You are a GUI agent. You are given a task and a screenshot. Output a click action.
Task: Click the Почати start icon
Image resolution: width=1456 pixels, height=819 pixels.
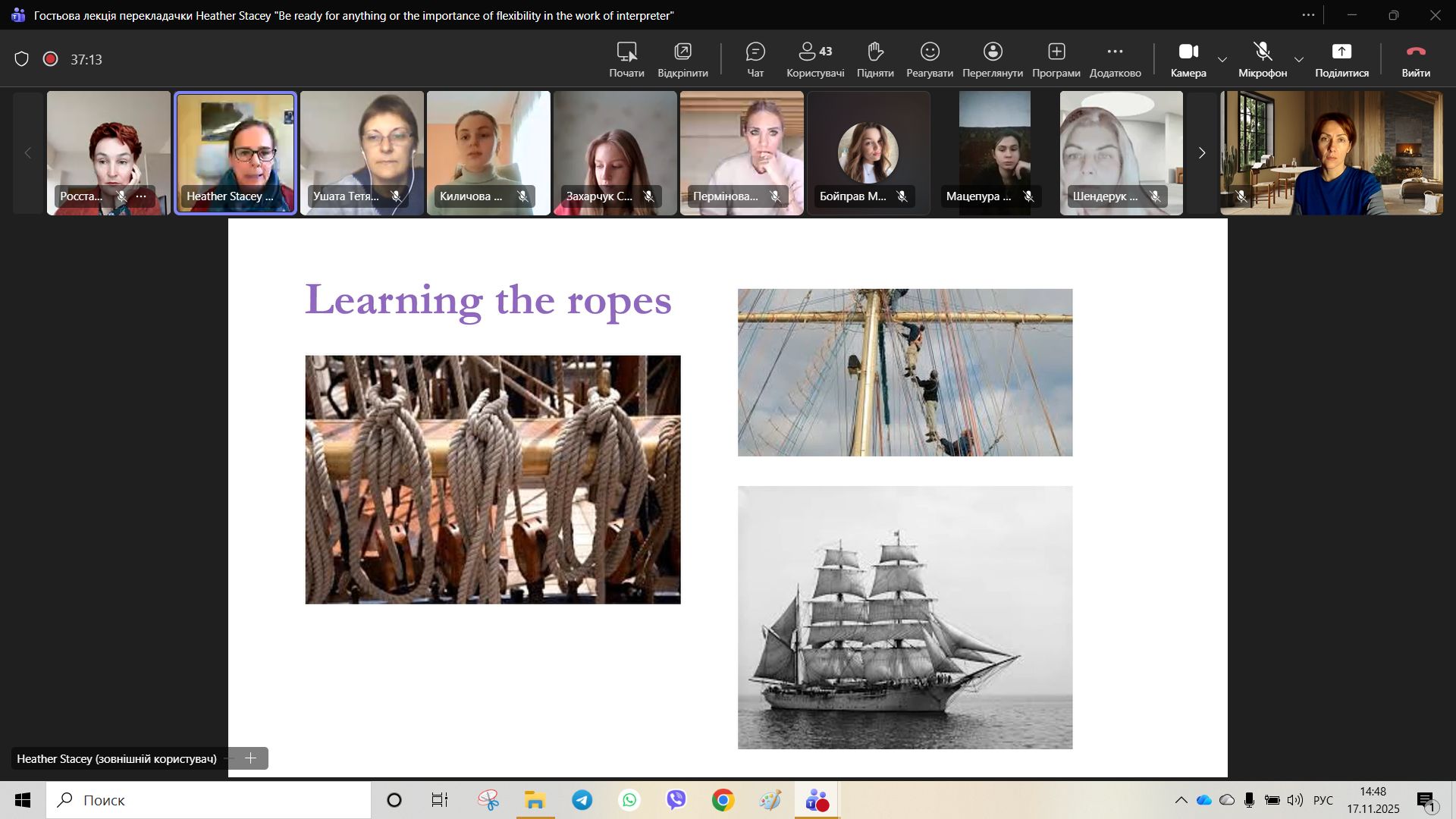click(x=626, y=59)
